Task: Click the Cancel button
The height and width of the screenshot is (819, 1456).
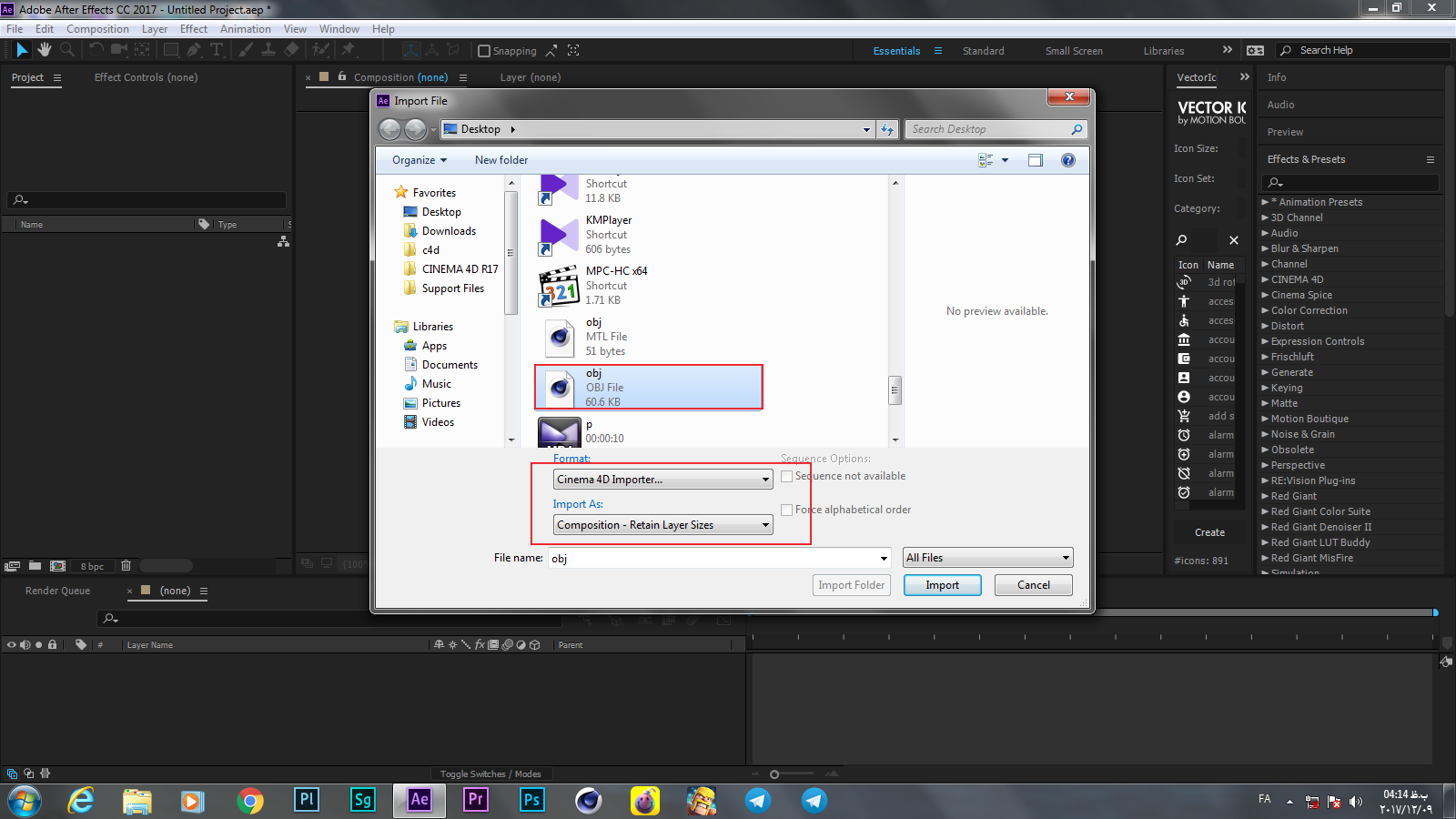Action: point(1034,585)
